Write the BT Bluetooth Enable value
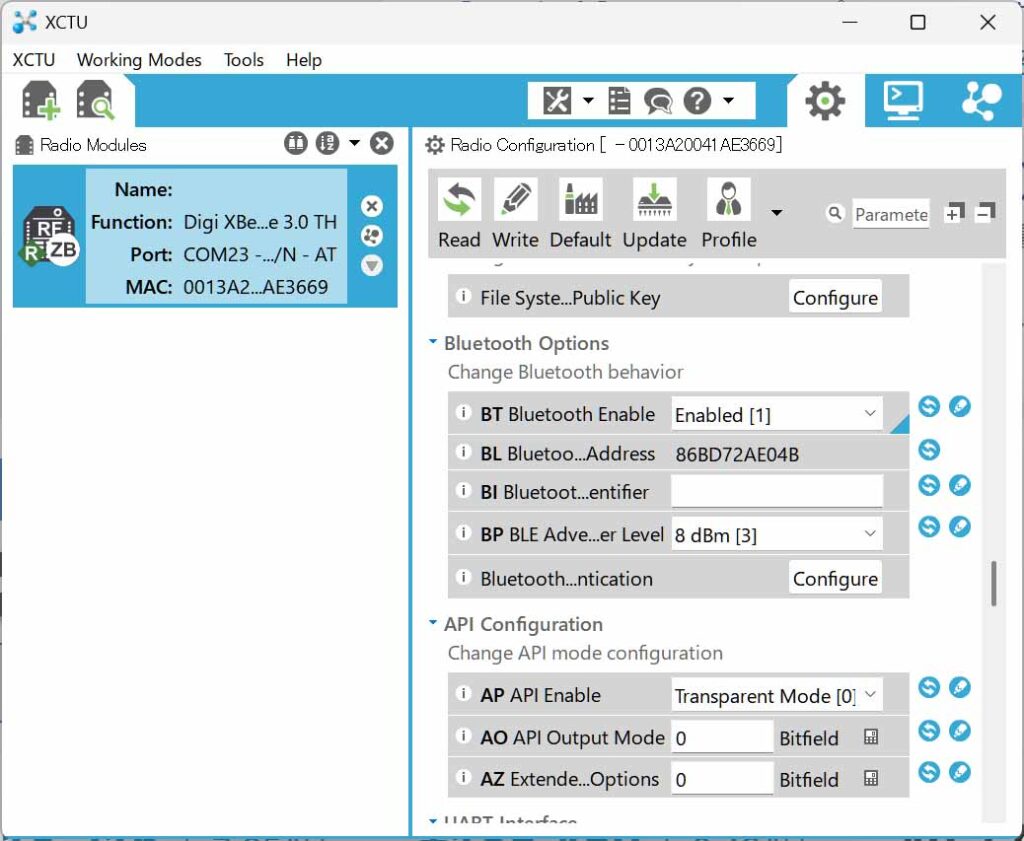This screenshot has width=1024, height=841. coord(960,406)
